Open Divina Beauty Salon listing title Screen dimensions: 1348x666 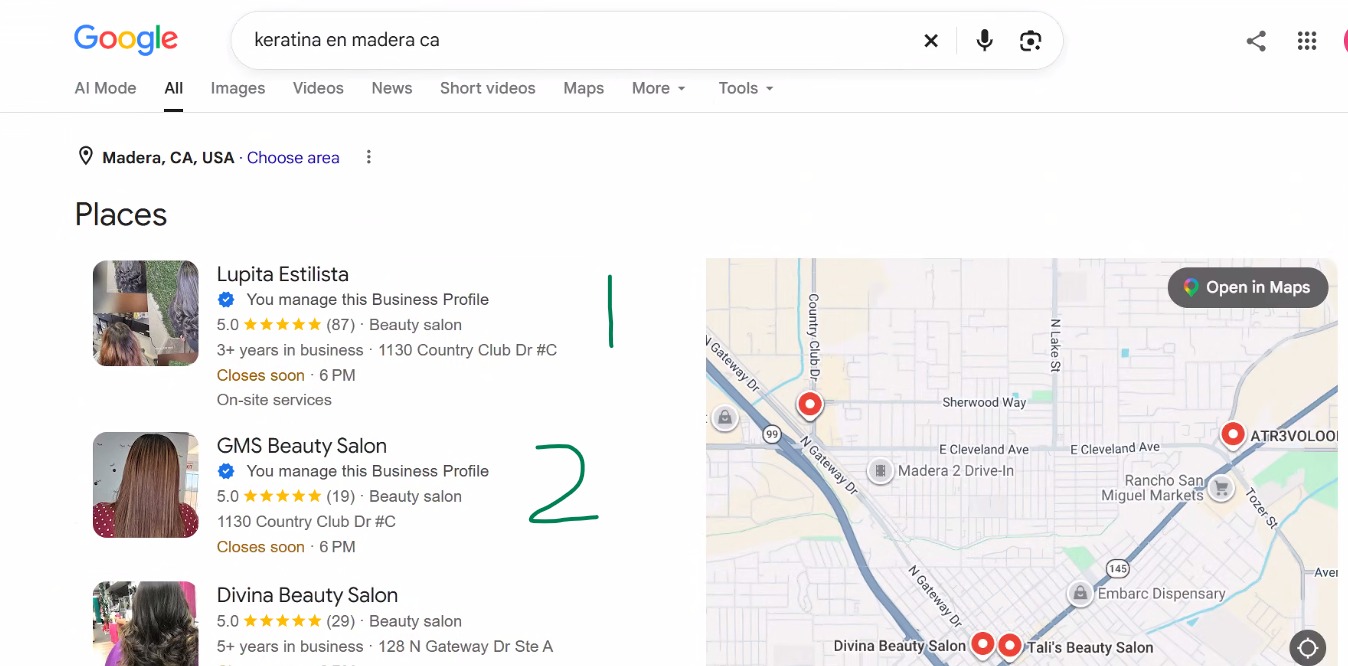coord(307,595)
